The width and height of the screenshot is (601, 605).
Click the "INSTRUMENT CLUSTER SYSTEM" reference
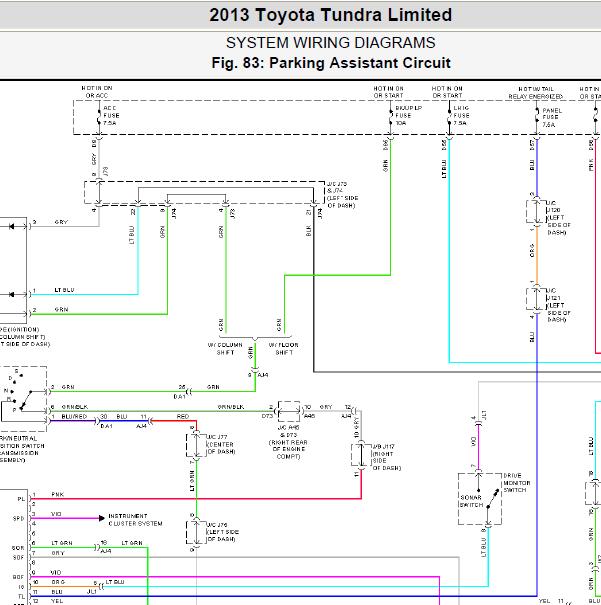135,519
